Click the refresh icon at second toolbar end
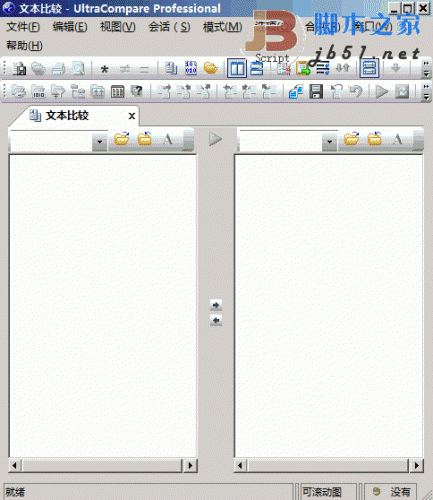 coord(402,91)
